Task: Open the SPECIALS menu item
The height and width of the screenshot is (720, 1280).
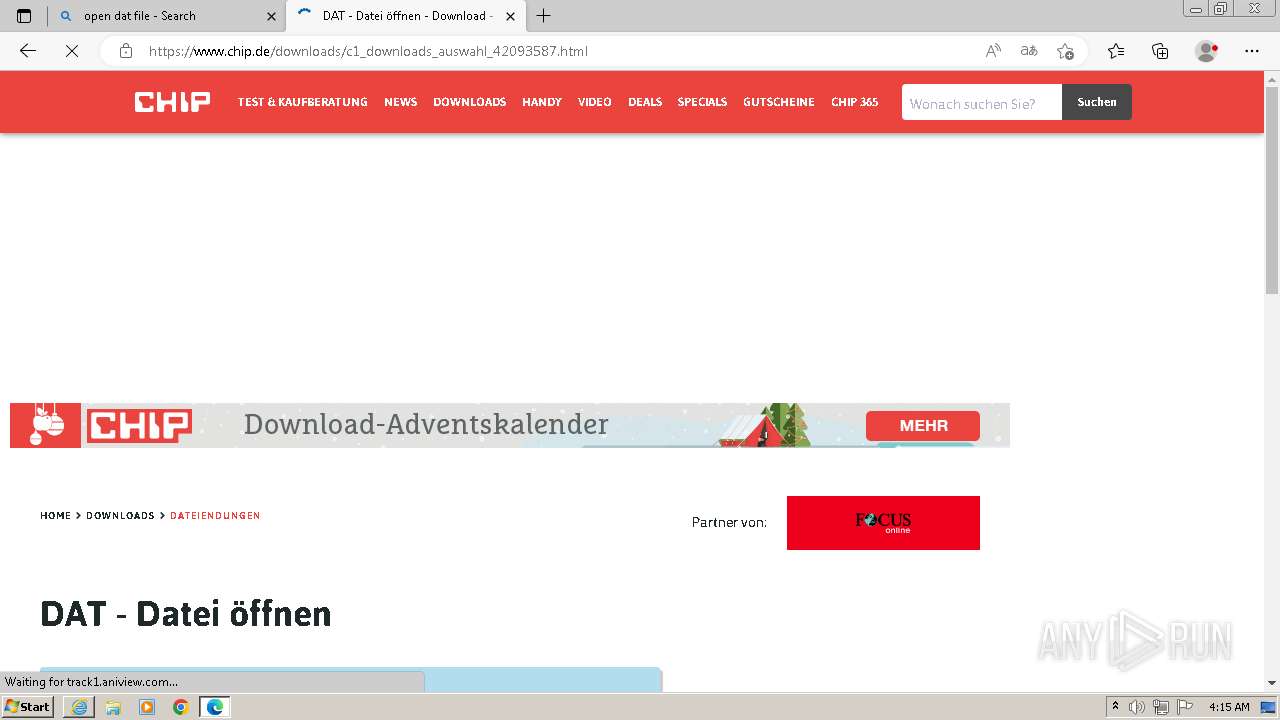Action: 702,102
